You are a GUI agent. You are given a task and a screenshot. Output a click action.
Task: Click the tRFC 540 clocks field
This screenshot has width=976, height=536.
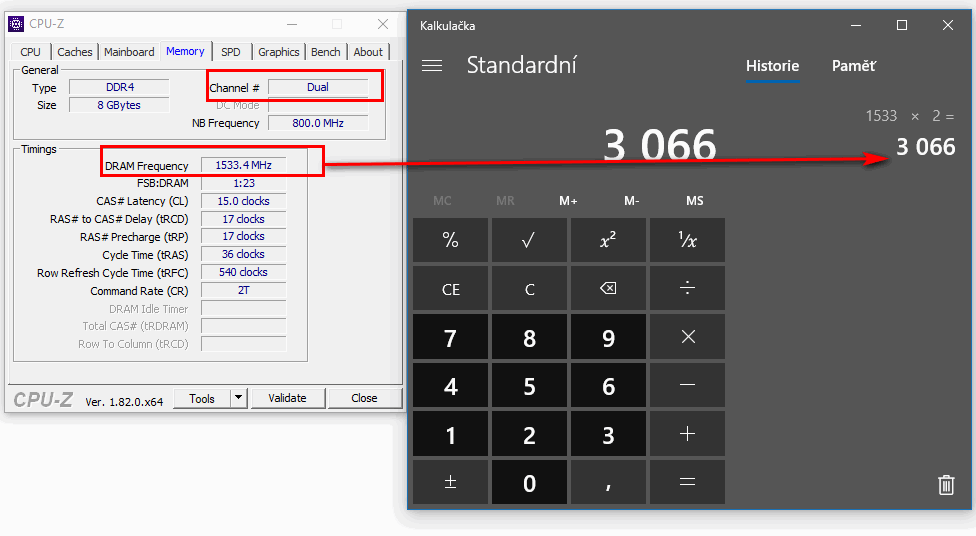243,272
